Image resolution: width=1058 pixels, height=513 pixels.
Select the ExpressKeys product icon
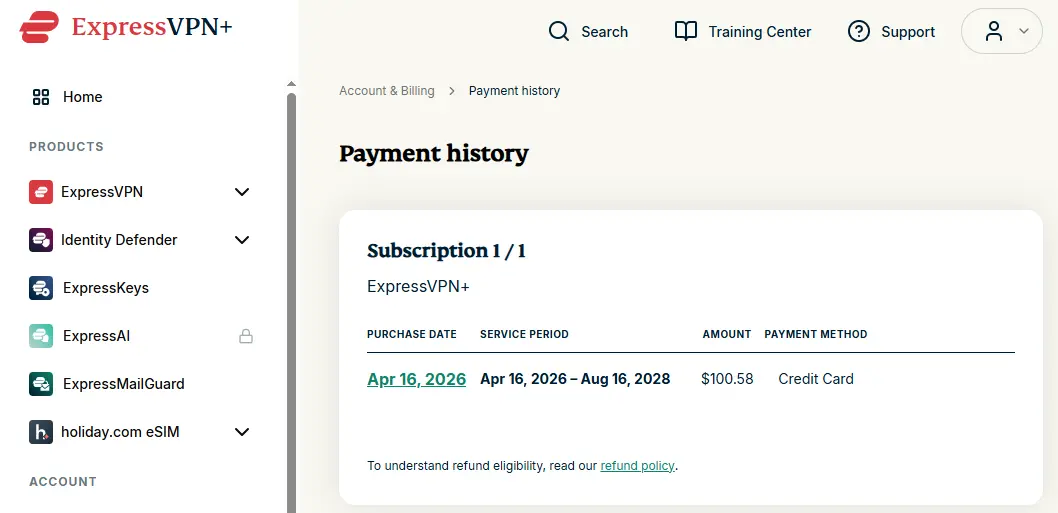41,288
